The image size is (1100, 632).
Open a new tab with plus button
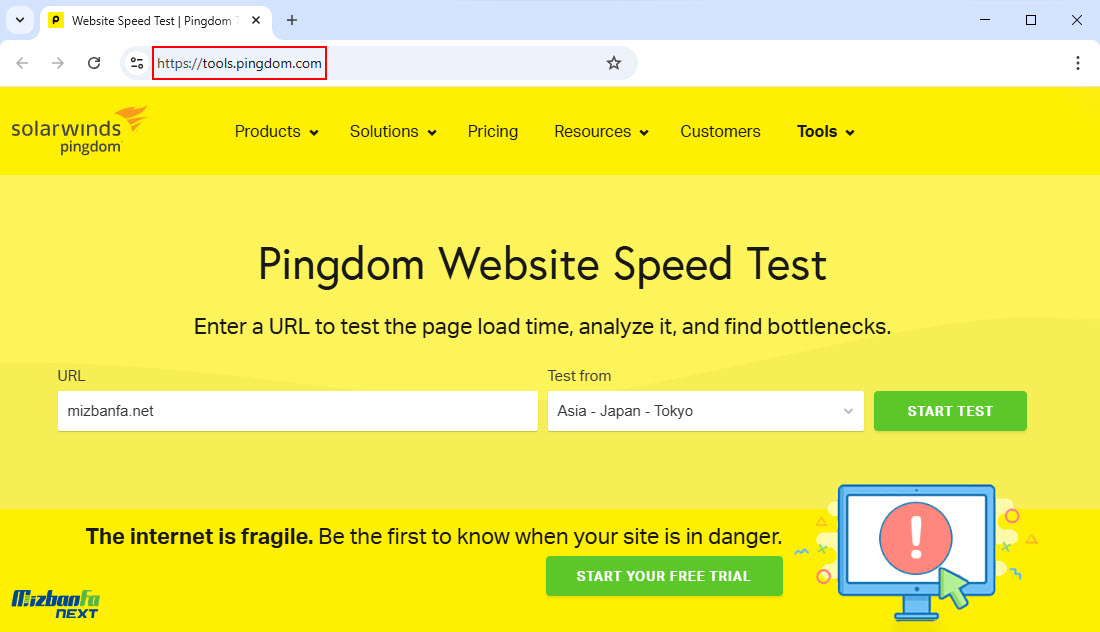tap(292, 20)
